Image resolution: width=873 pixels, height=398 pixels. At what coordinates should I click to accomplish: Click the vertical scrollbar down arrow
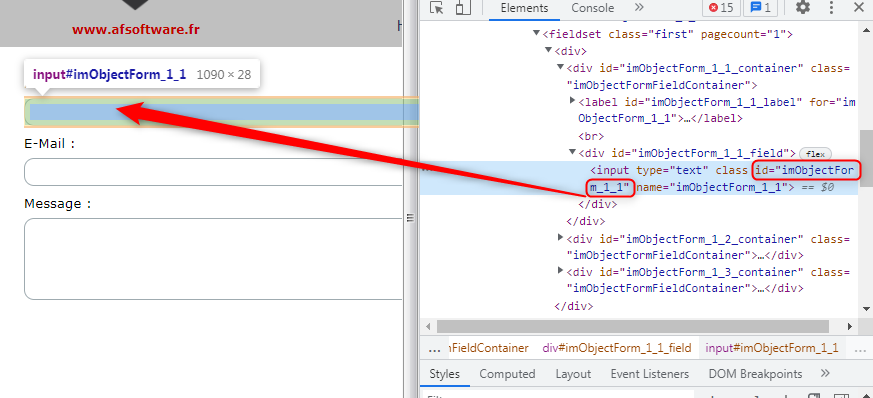click(866, 309)
